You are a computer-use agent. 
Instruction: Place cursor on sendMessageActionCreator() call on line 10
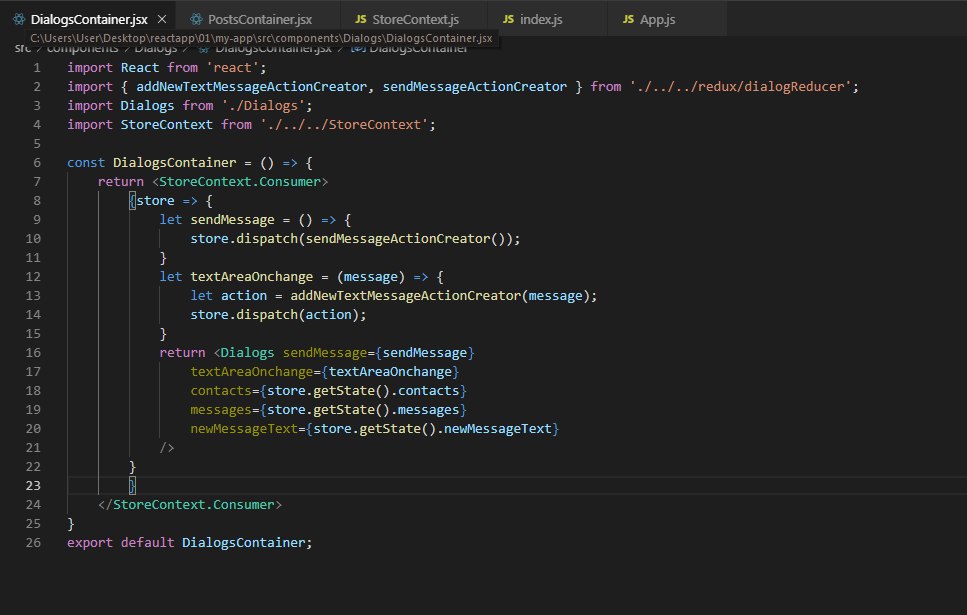[x=400, y=238]
